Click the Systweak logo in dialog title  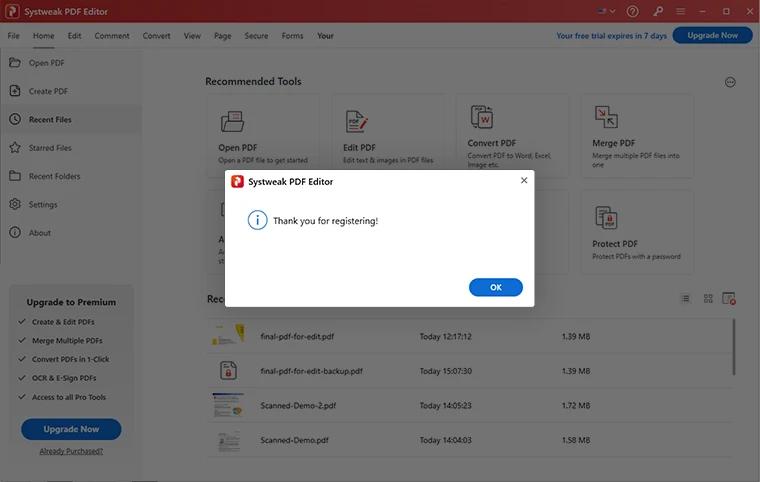click(237, 181)
